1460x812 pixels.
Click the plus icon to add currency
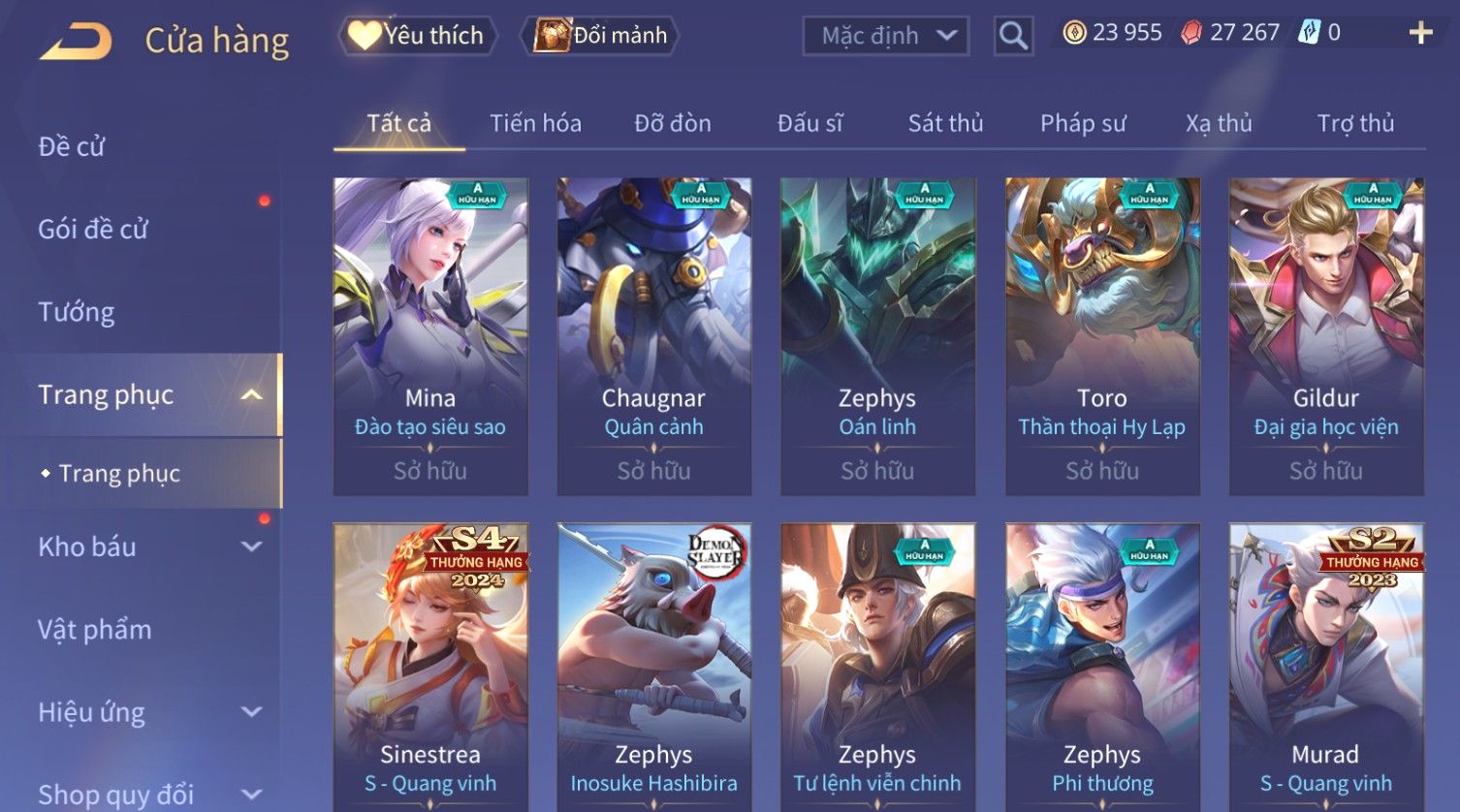1420,33
